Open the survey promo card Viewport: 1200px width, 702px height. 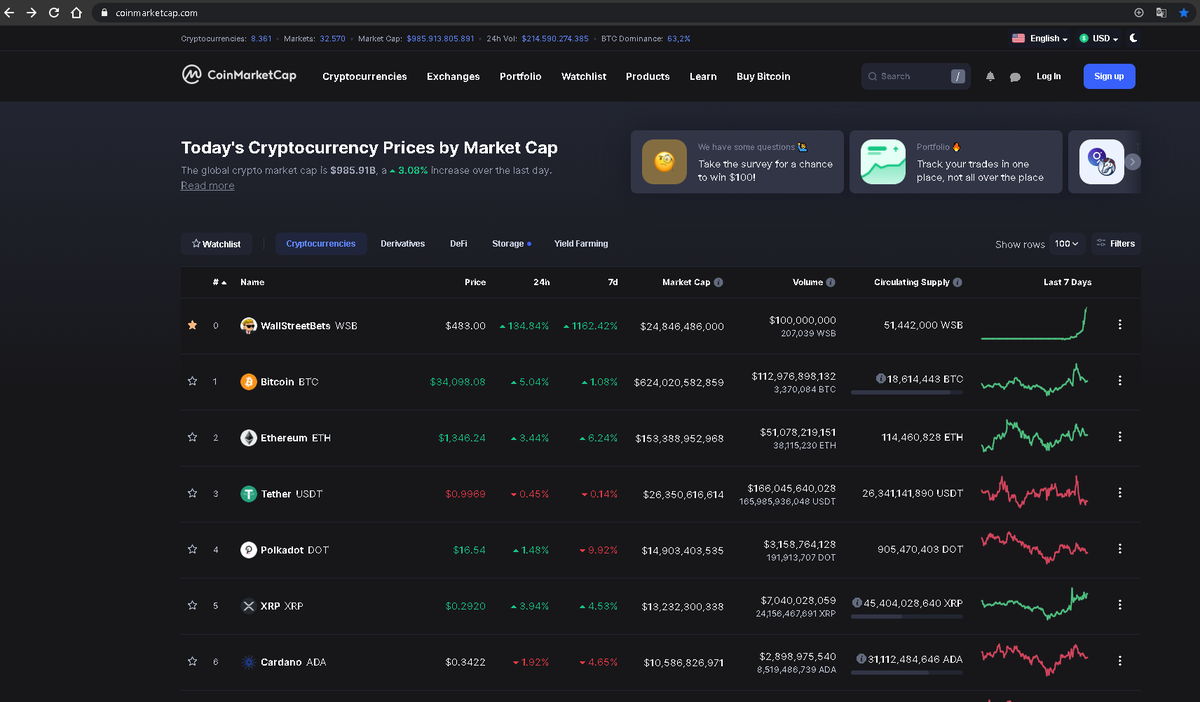click(x=737, y=162)
